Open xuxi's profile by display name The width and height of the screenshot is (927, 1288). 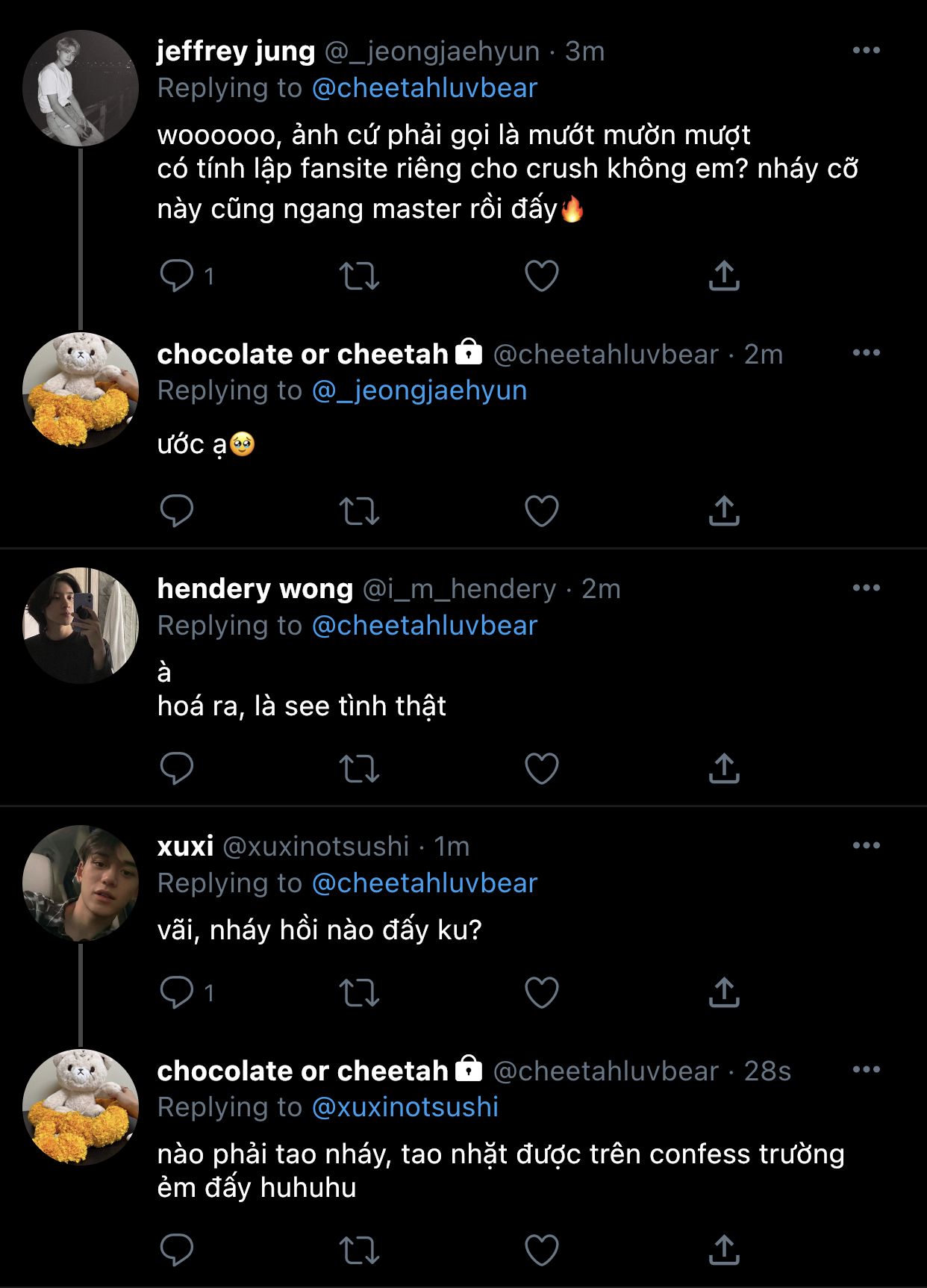(x=185, y=847)
